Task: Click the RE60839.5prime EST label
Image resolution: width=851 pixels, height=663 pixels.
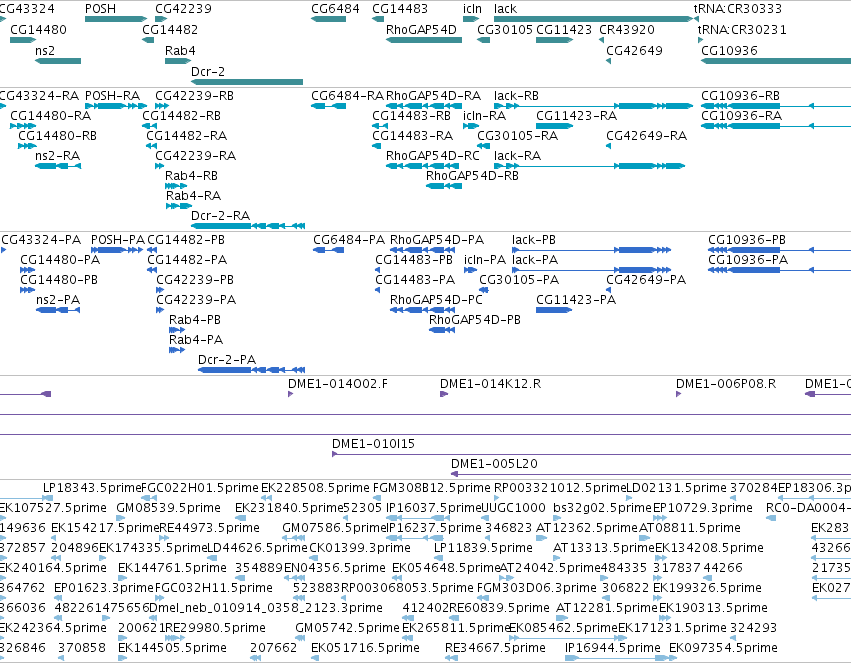Action: coord(500,608)
